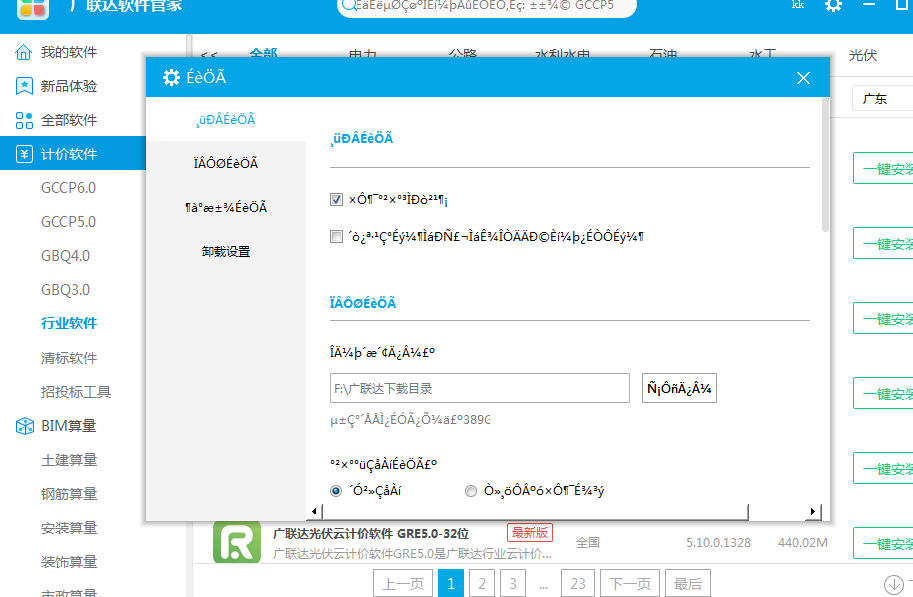Click the browse button beside the download path
Image resolution: width=913 pixels, height=597 pixels.
[679, 388]
